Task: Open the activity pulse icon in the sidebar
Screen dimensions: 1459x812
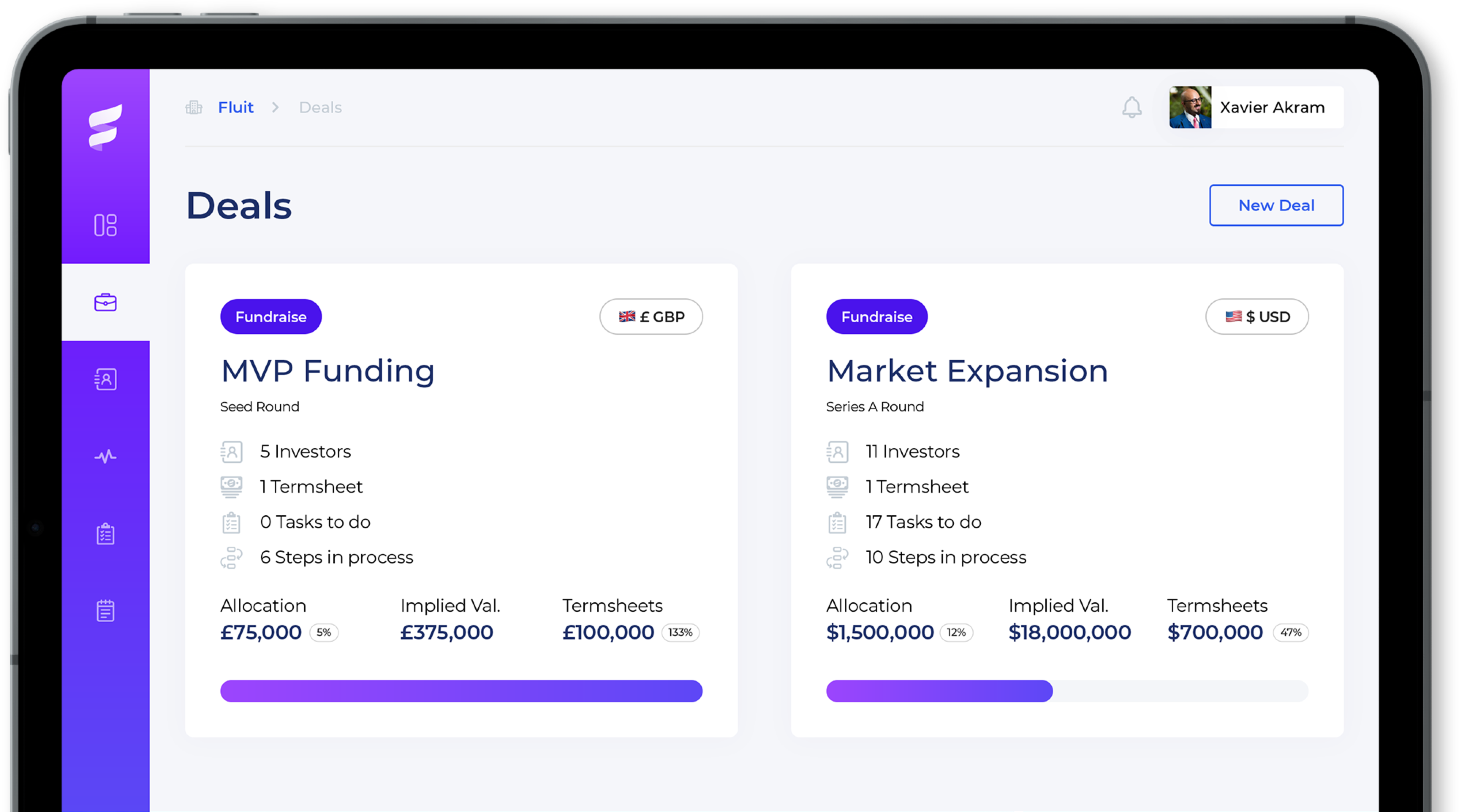Action: pos(105,456)
